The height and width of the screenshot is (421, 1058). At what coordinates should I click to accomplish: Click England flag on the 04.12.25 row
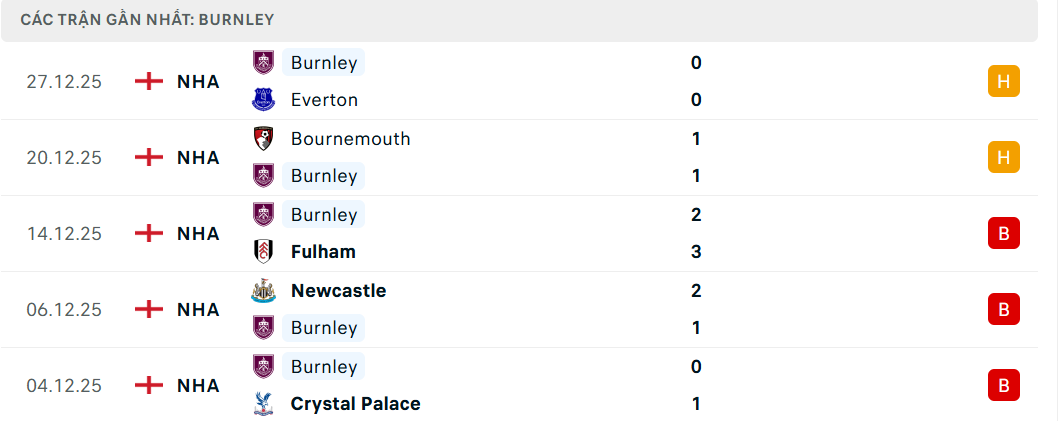click(149, 385)
